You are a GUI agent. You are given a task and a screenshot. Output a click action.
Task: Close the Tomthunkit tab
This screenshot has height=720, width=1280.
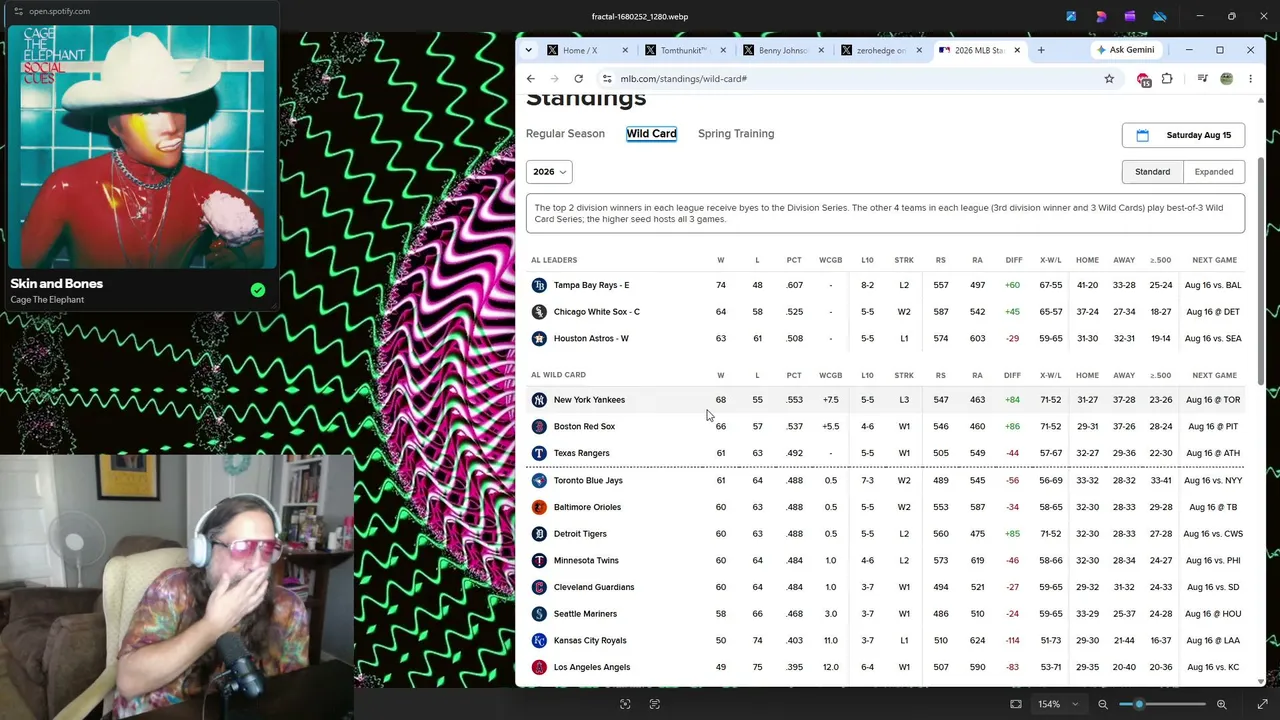tap(723, 50)
